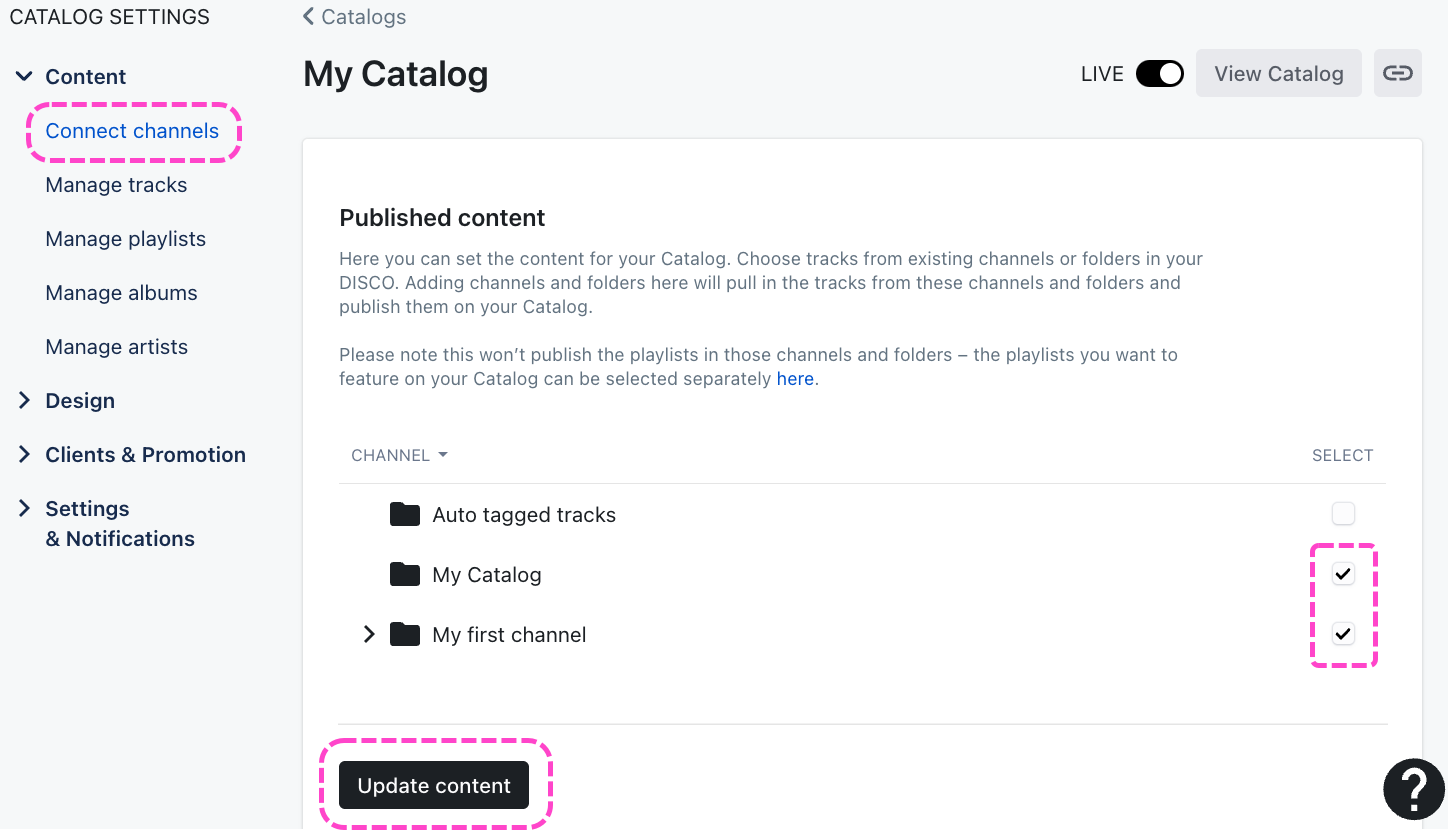Image resolution: width=1448 pixels, height=831 pixels.
Task: Click the back arrow beside Catalogs
Action: pyautogui.click(x=309, y=17)
